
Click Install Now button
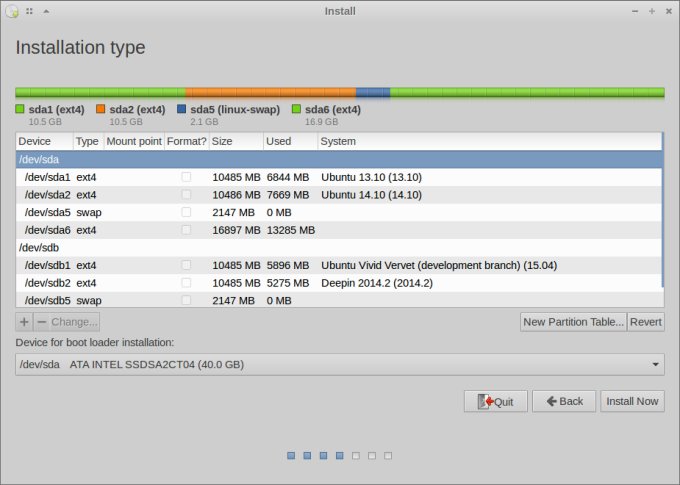point(632,401)
